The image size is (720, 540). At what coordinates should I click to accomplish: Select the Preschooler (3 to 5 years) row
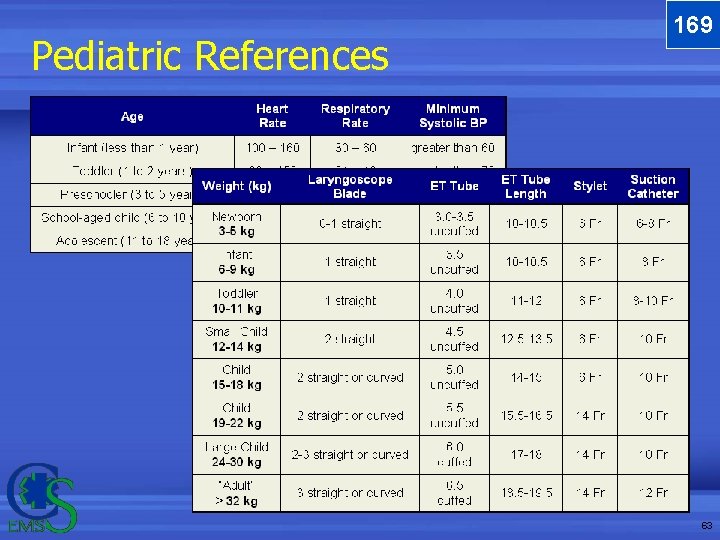(112, 195)
